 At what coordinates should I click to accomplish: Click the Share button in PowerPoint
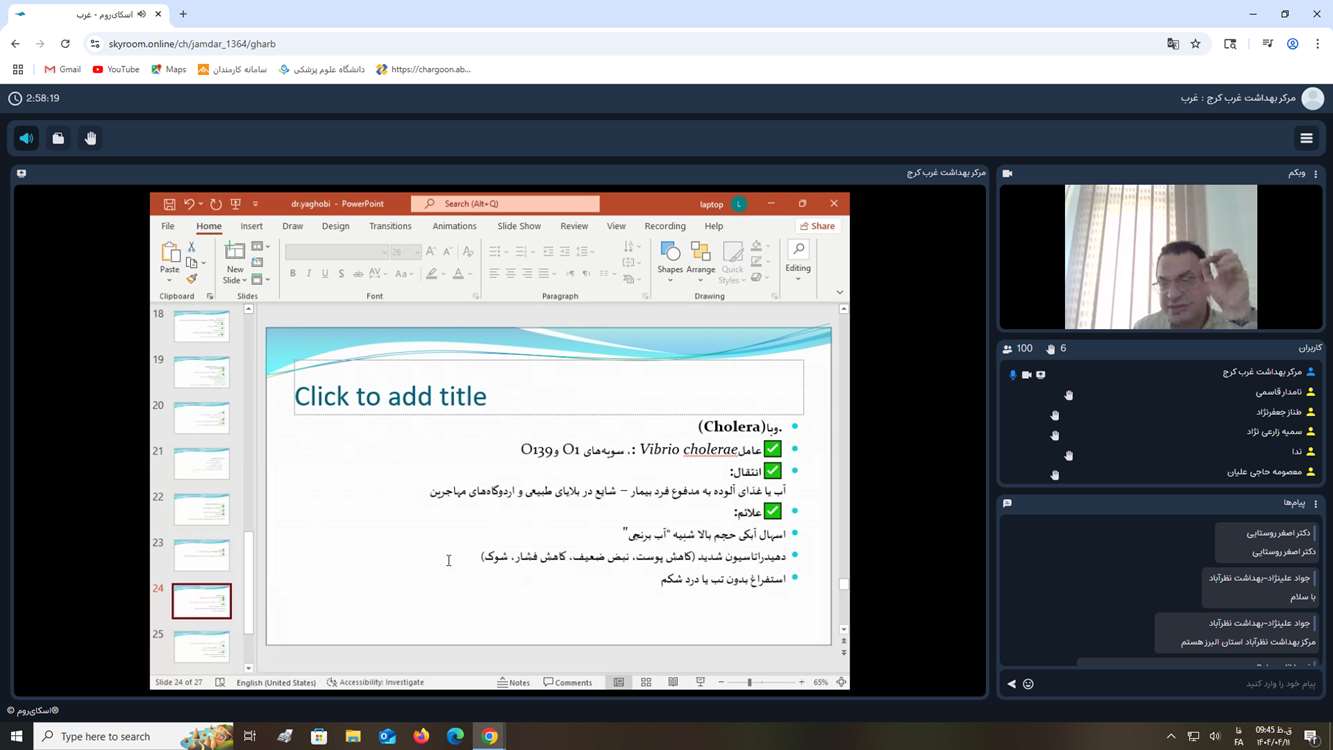click(x=817, y=226)
